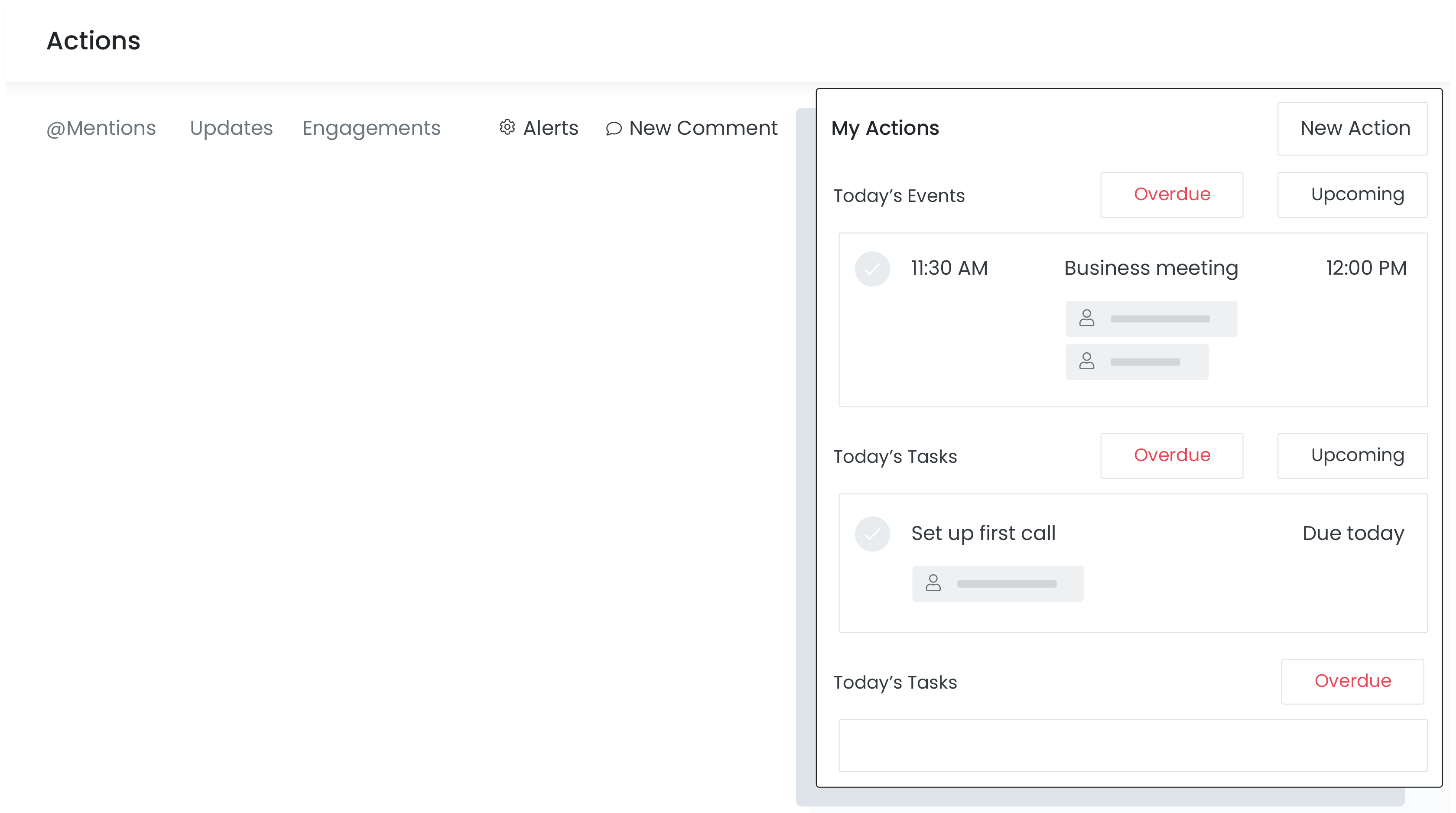Show Upcoming items for Today's Events
Viewport: 1456px width, 813px height.
click(x=1352, y=195)
